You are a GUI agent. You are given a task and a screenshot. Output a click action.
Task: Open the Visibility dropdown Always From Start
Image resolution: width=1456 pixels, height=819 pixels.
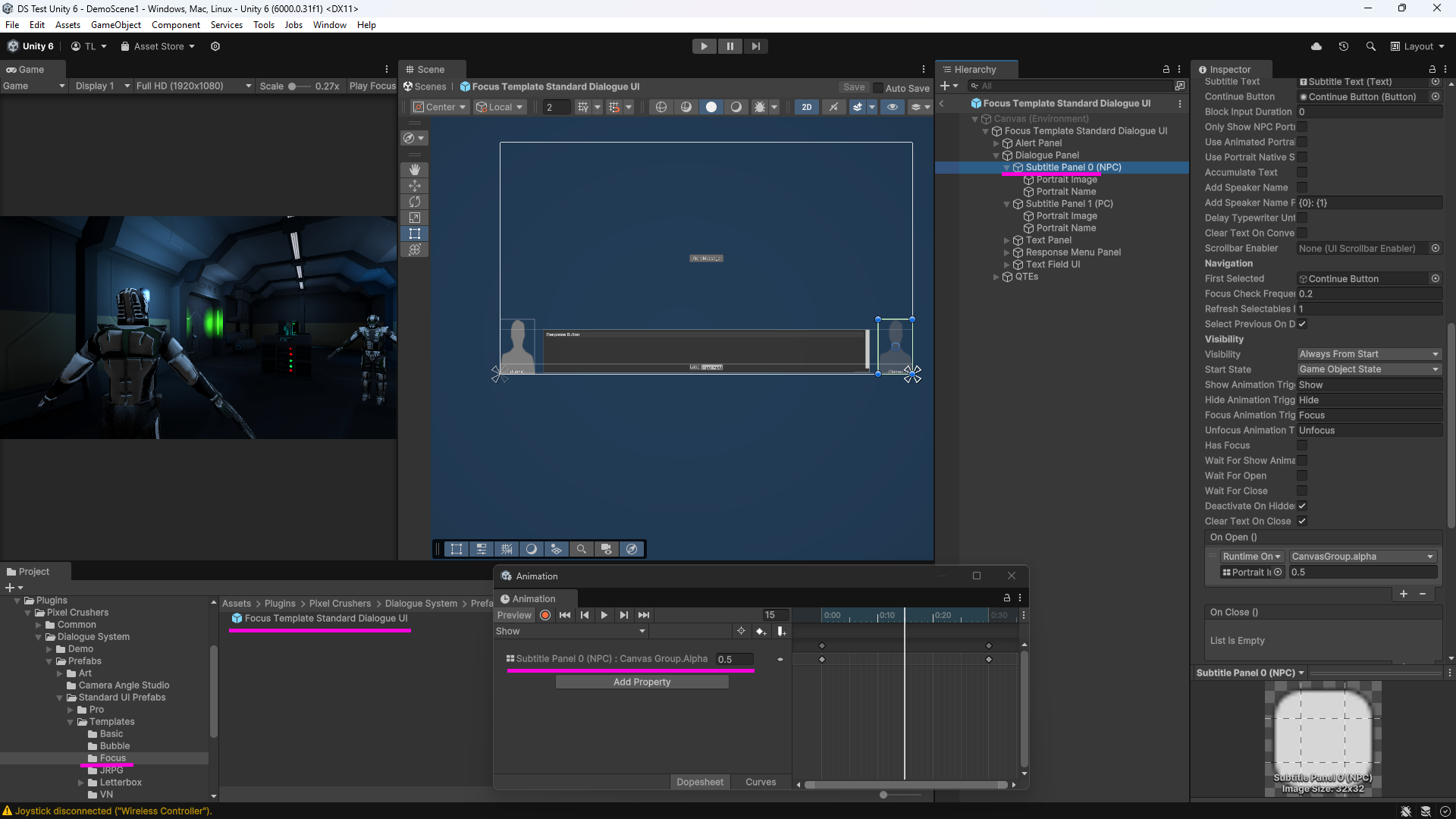click(1369, 354)
